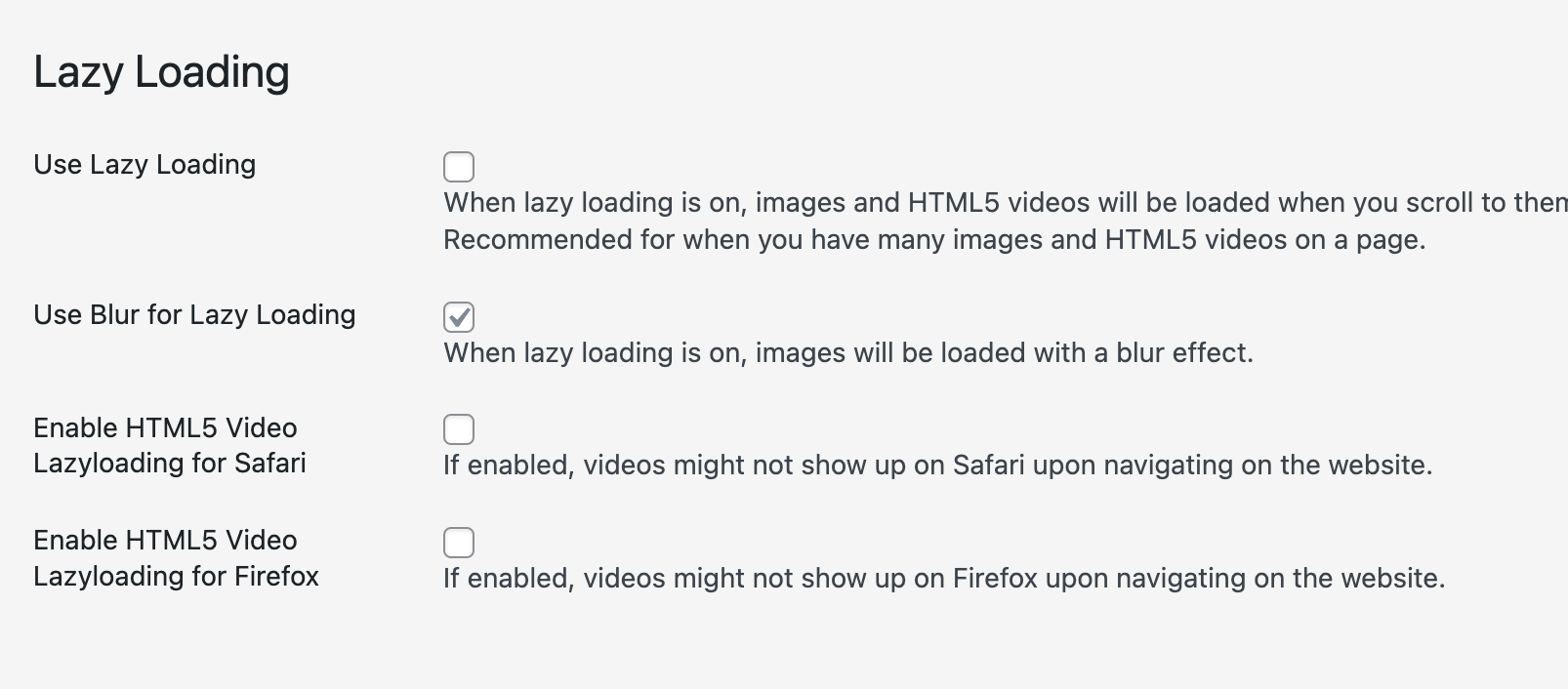The image size is (1568, 689).
Task: Click the Firefox lazyloading setting label
Action: [x=176, y=558]
